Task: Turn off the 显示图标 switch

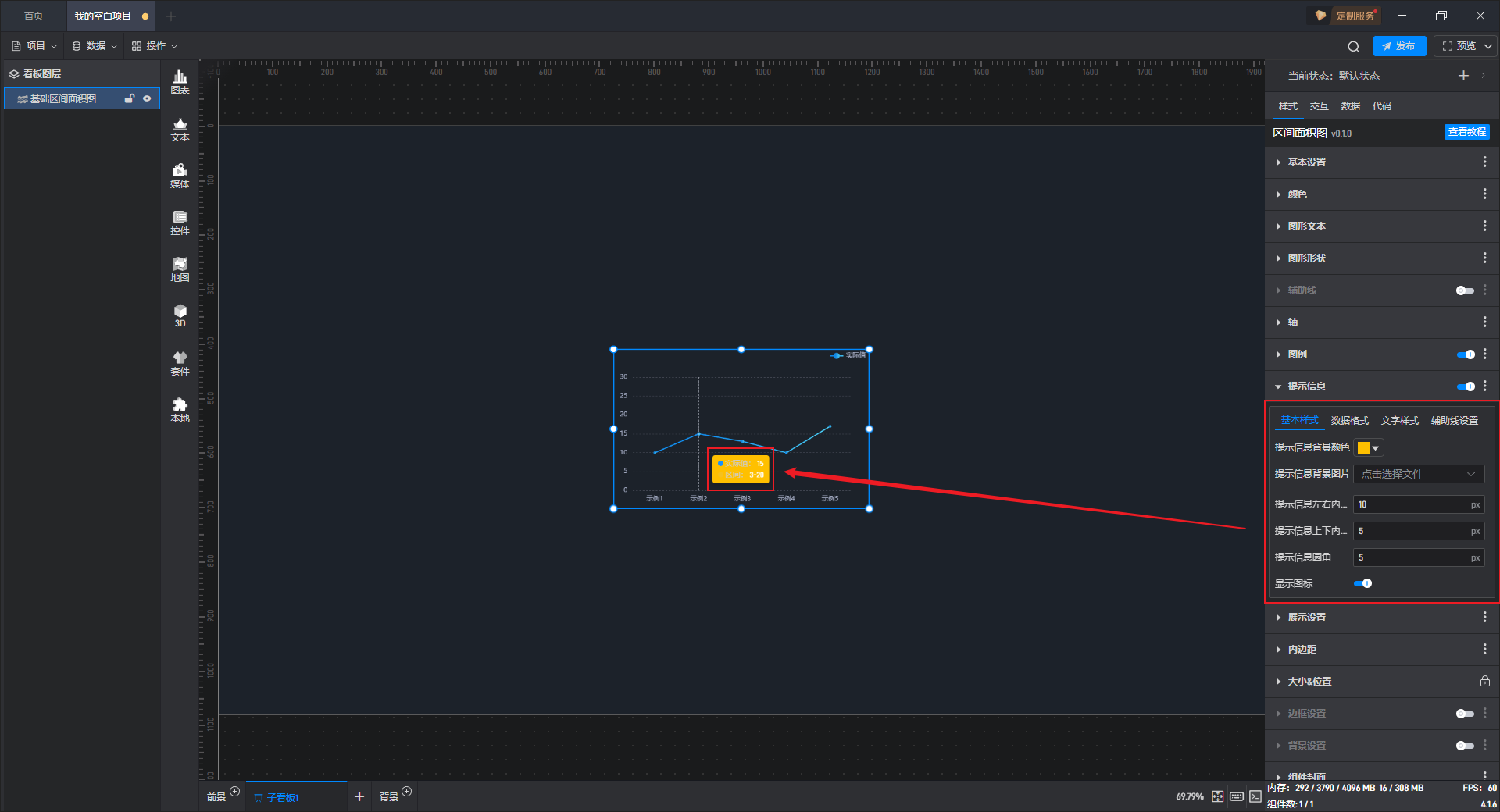Action: click(x=1362, y=583)
